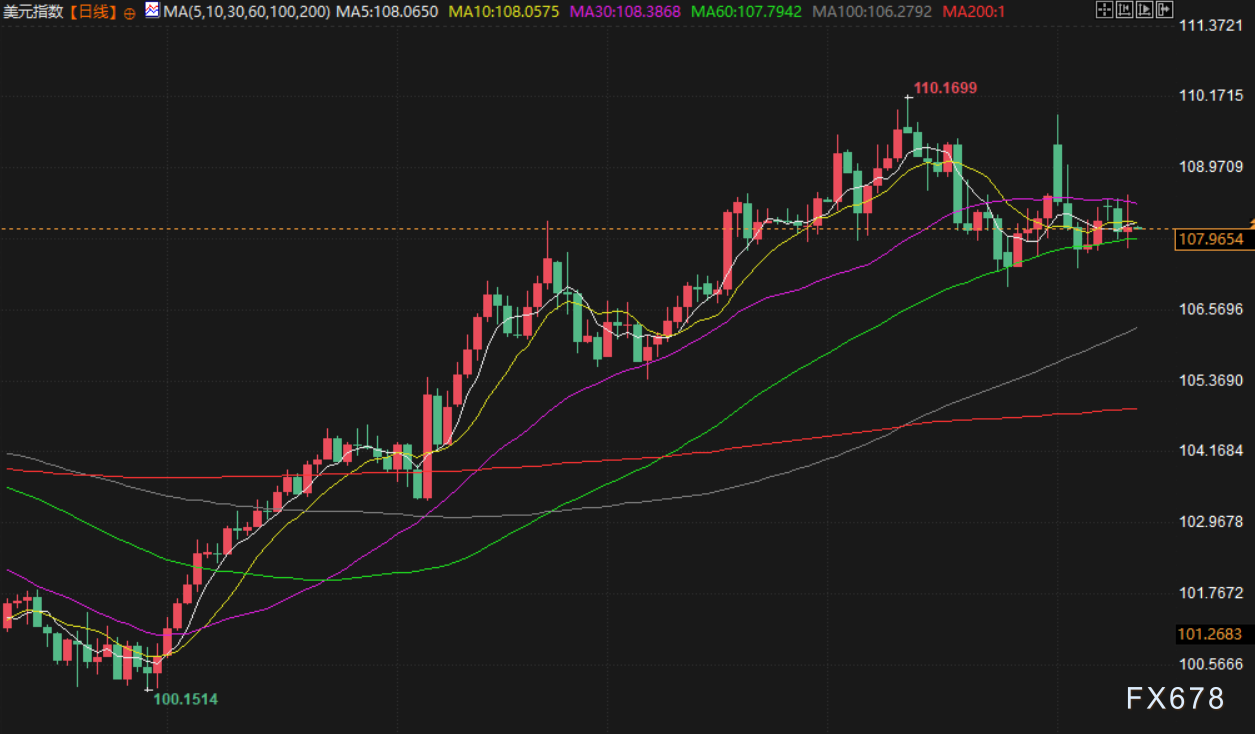Image resolution: width=1255 pixels, height=734 pixels.
Task: Click the orange crosshair target icon beside 日线
Action: tap(130, 13)
